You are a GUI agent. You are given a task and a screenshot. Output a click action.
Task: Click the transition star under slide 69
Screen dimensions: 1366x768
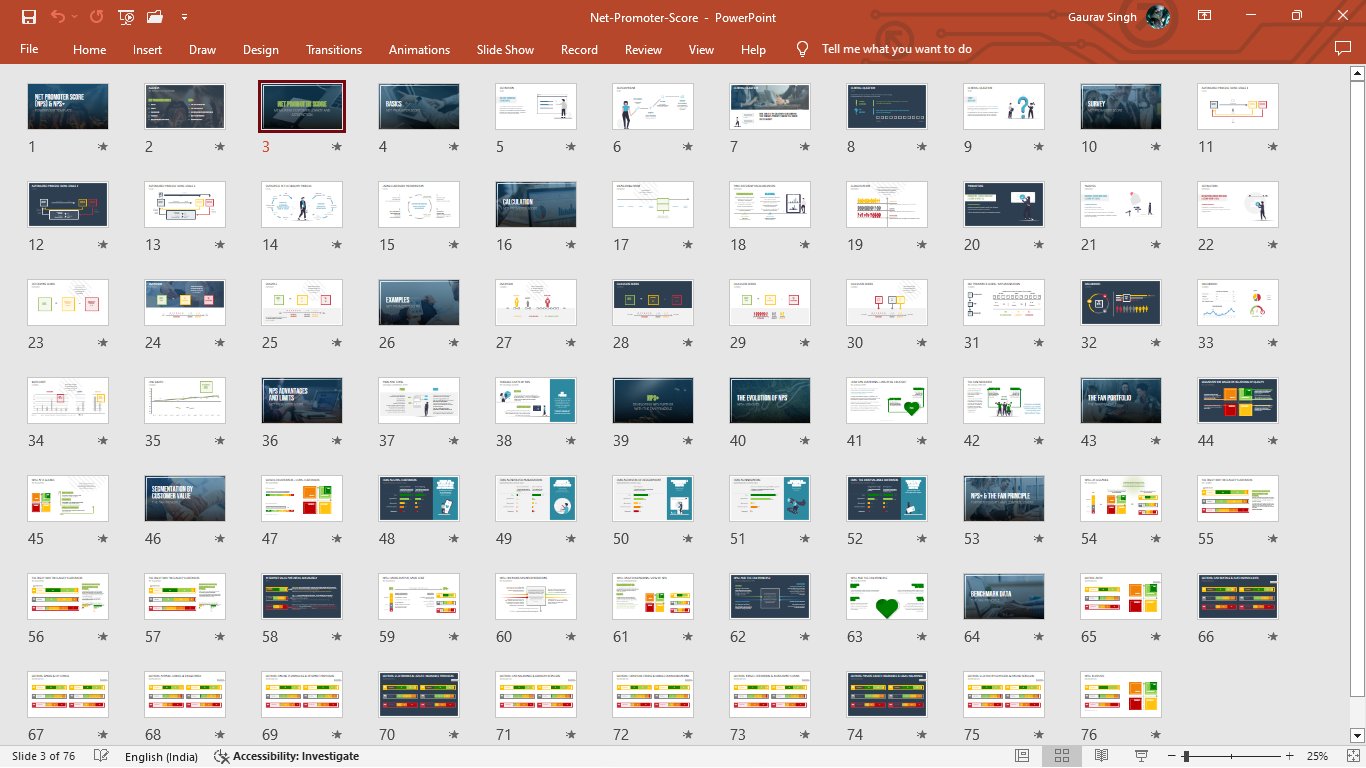[x=336, y=735]
